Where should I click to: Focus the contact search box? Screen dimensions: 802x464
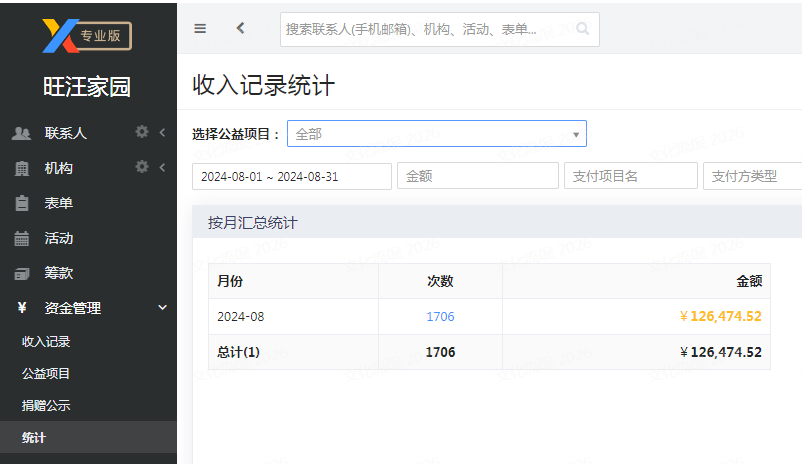pyautogui.click(x=439, y=29)
